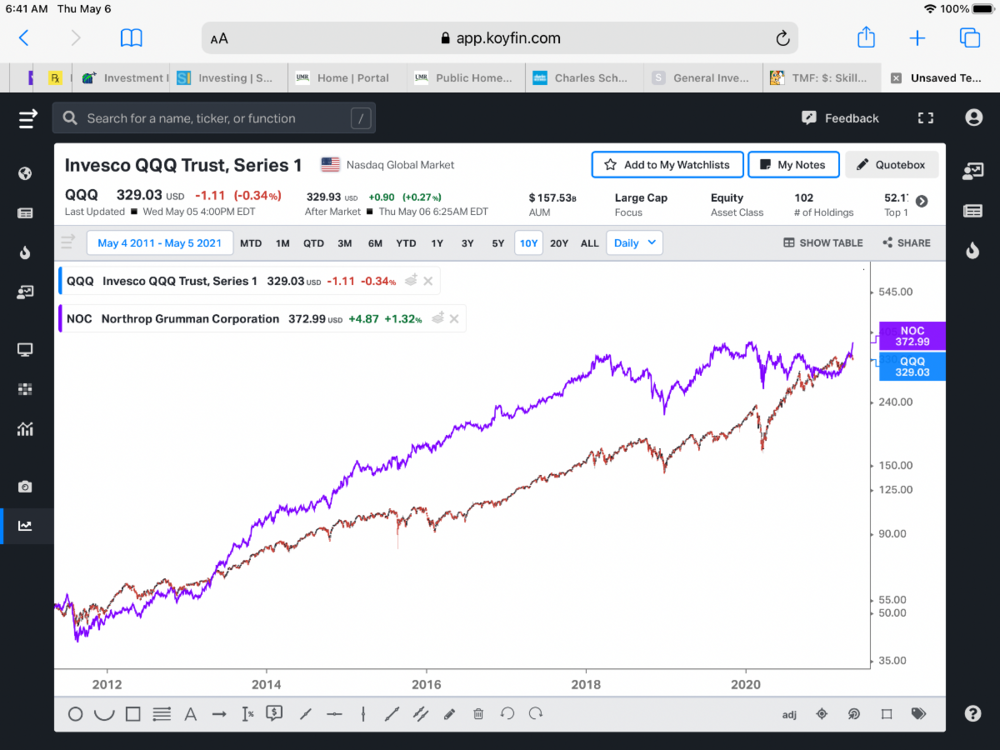Viewport: 1000px width, 750px height.
Task: Toggle the square frame icon in chart toolbar
Action: pos(886,714)
